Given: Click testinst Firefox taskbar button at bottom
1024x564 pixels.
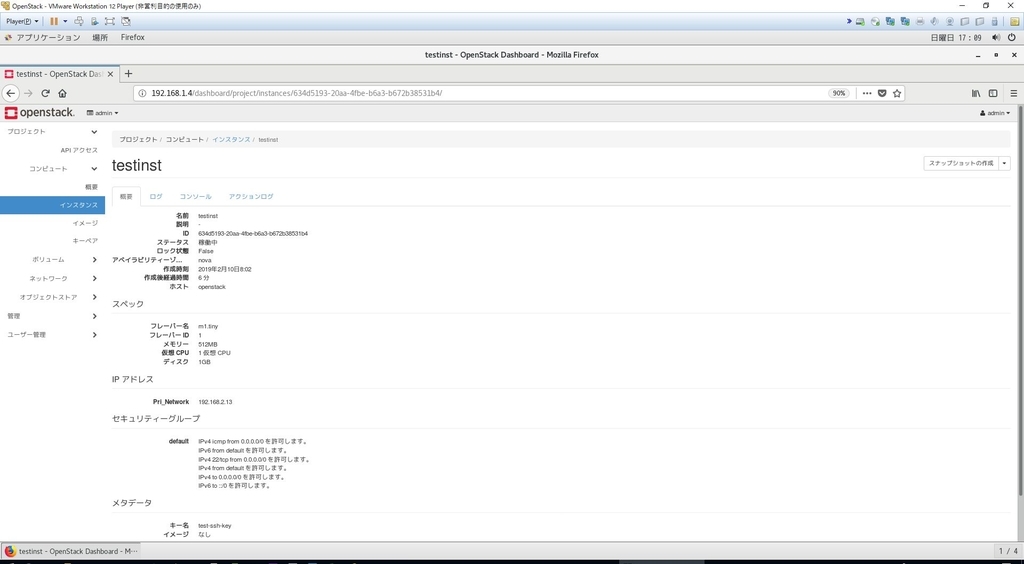Looking at the screenshot, I should pyautogui.click(x=70, y=552).
